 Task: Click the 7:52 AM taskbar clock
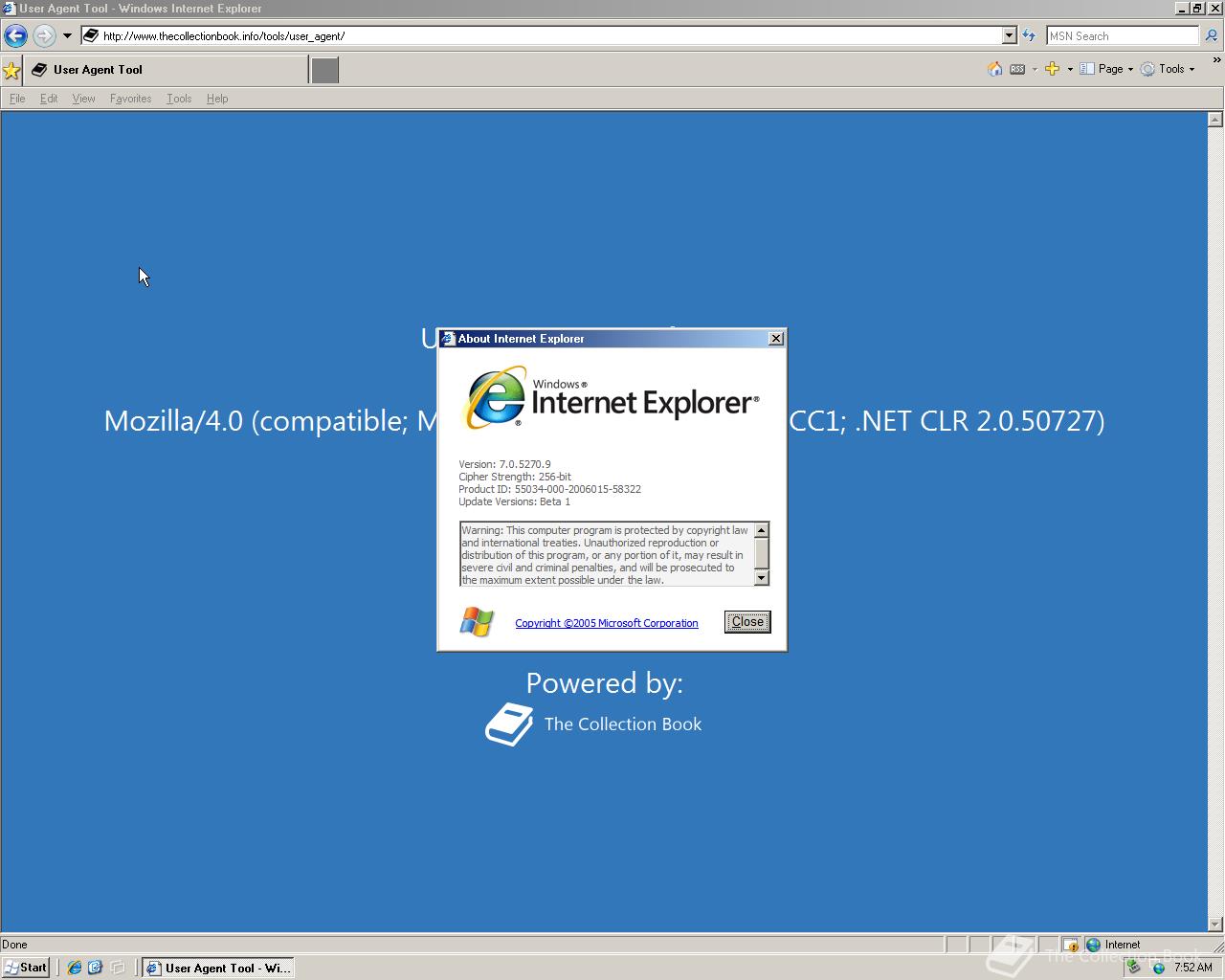pyautogui.click(x=1193, y=968)
